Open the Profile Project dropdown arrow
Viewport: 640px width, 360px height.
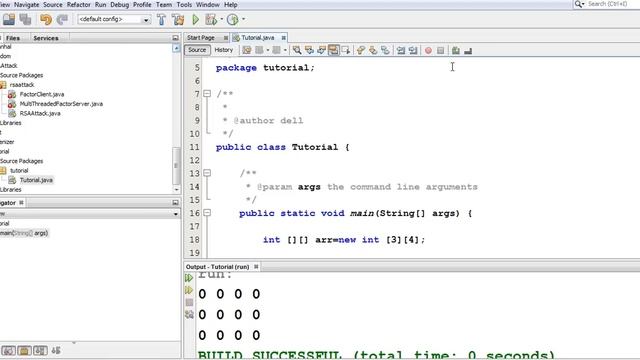[x=243, y=19]
